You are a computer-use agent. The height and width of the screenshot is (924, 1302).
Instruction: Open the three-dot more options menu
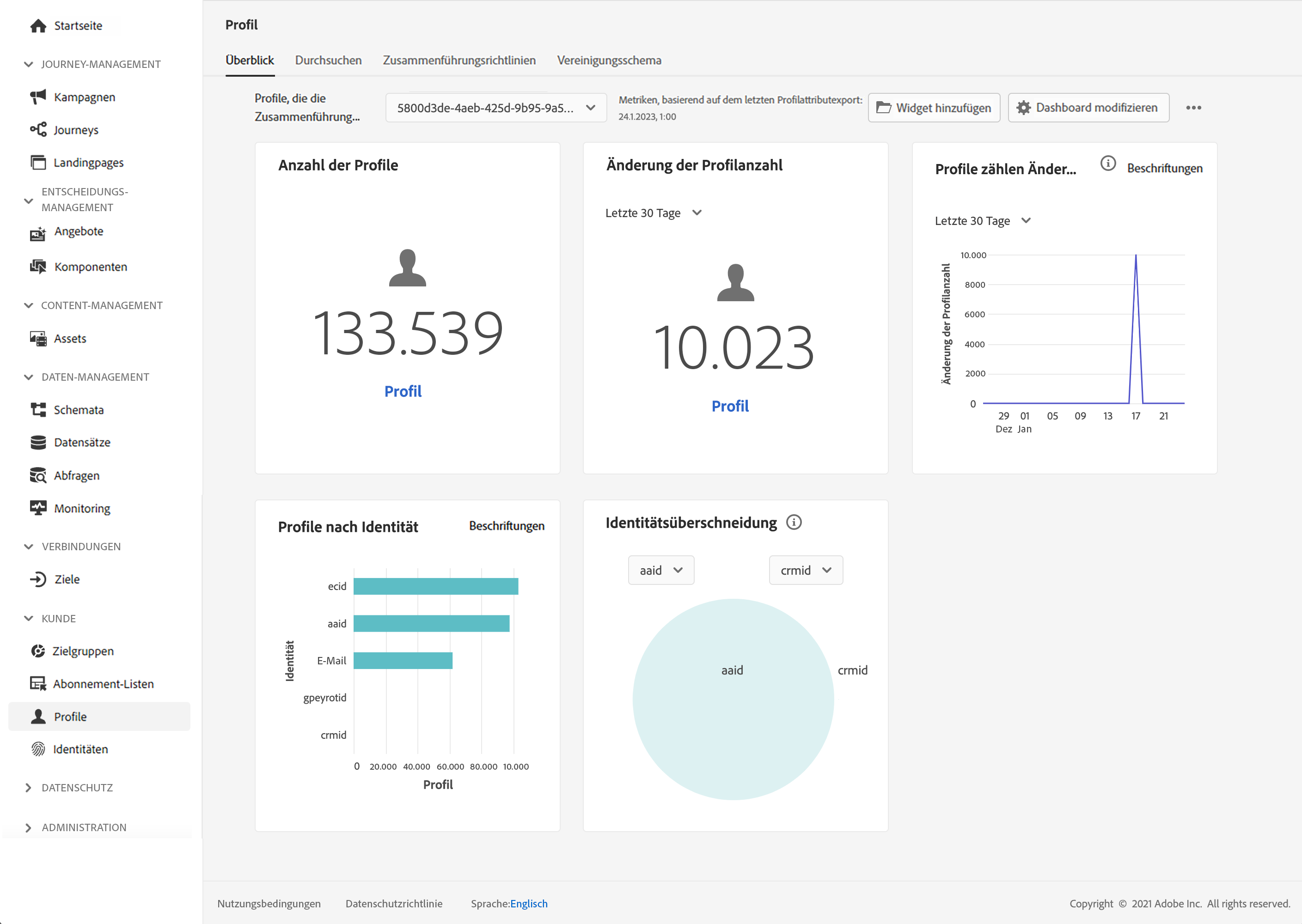[1193, 108]
